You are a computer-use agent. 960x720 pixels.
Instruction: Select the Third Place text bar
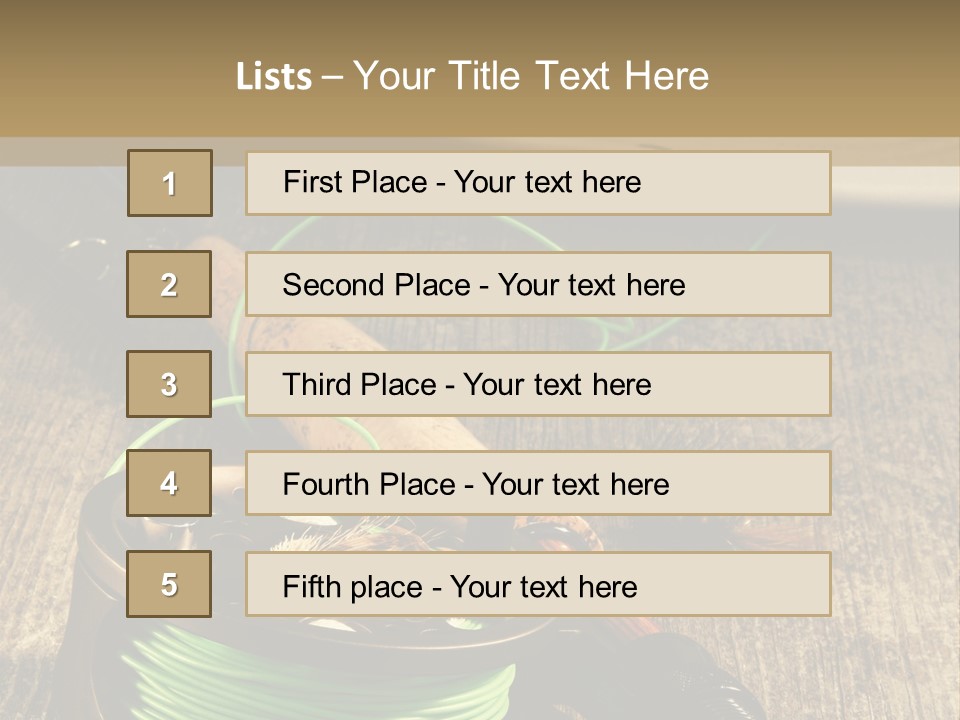point(538,384)
